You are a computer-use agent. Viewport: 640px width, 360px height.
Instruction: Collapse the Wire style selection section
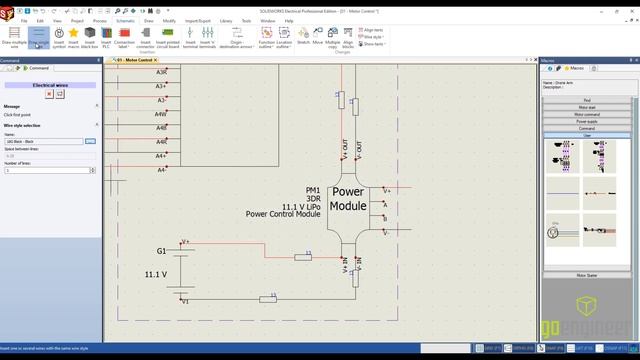(x=97, y=125)
